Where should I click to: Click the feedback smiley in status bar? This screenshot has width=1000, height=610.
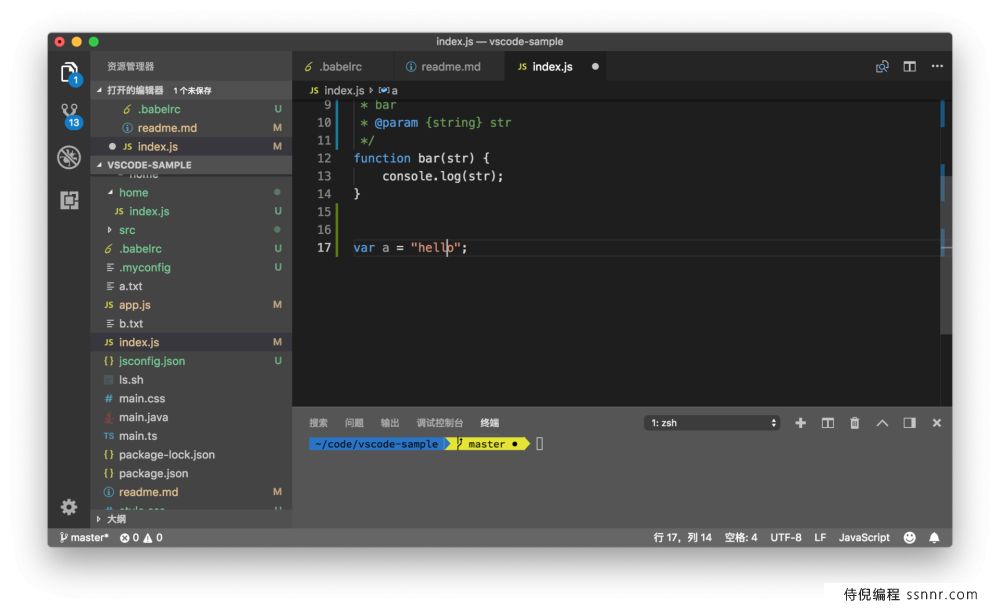click(x=909, y=537)
